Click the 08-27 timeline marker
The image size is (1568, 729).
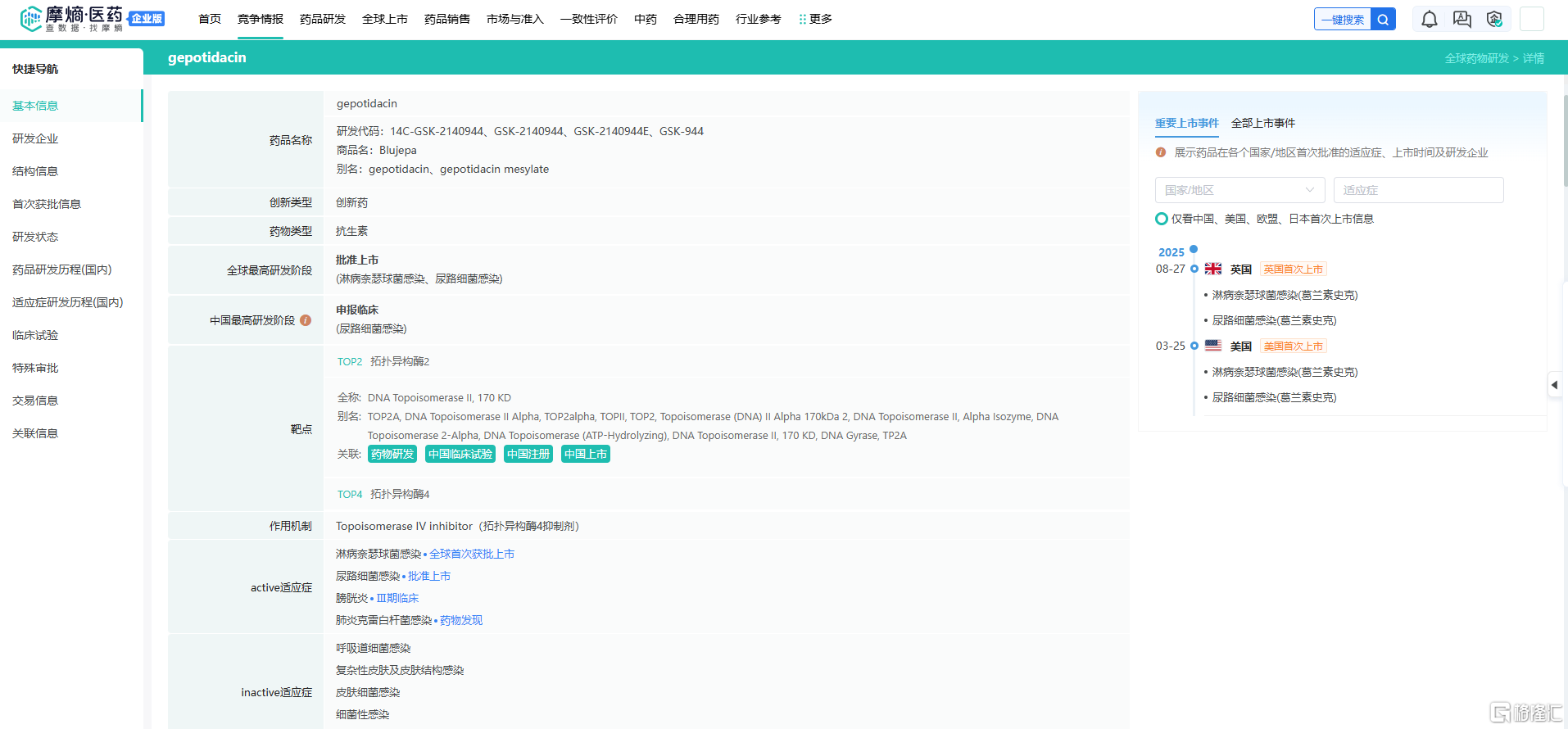pos(1194,269)
